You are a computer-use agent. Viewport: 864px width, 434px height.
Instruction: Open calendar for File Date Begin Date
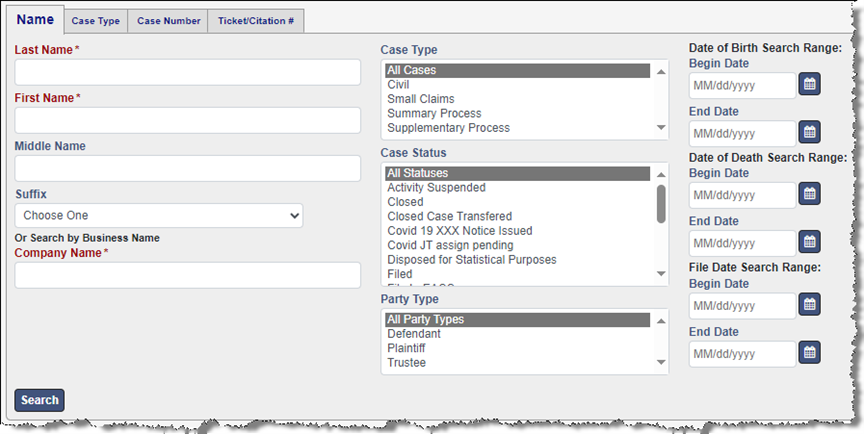(809, 304)
